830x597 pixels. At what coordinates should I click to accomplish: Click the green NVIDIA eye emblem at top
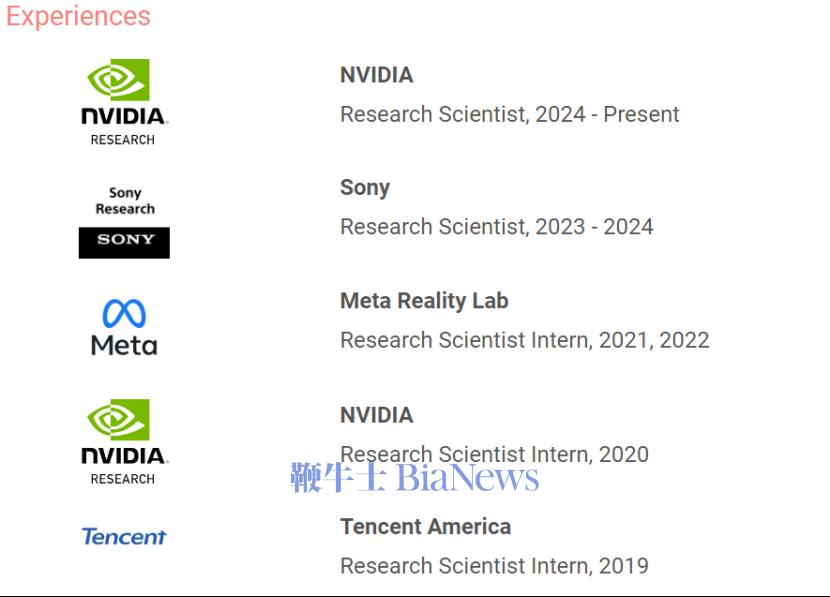click(119, 79)
